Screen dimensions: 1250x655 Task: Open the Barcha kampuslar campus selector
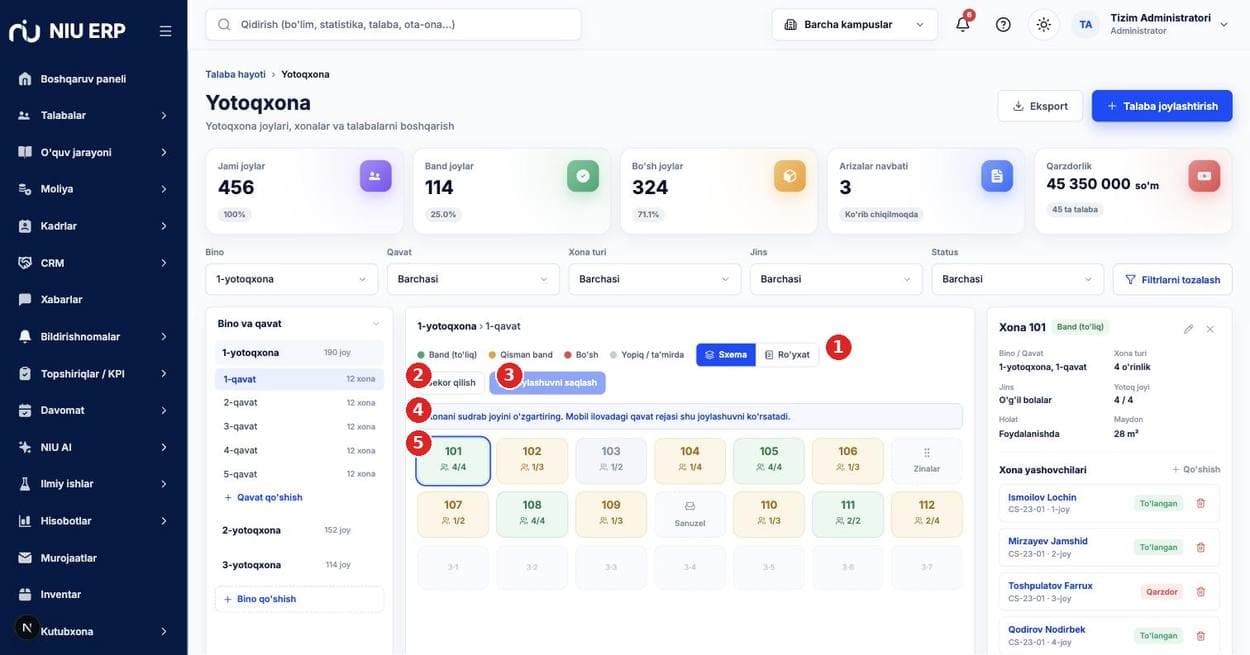point(855,24)
